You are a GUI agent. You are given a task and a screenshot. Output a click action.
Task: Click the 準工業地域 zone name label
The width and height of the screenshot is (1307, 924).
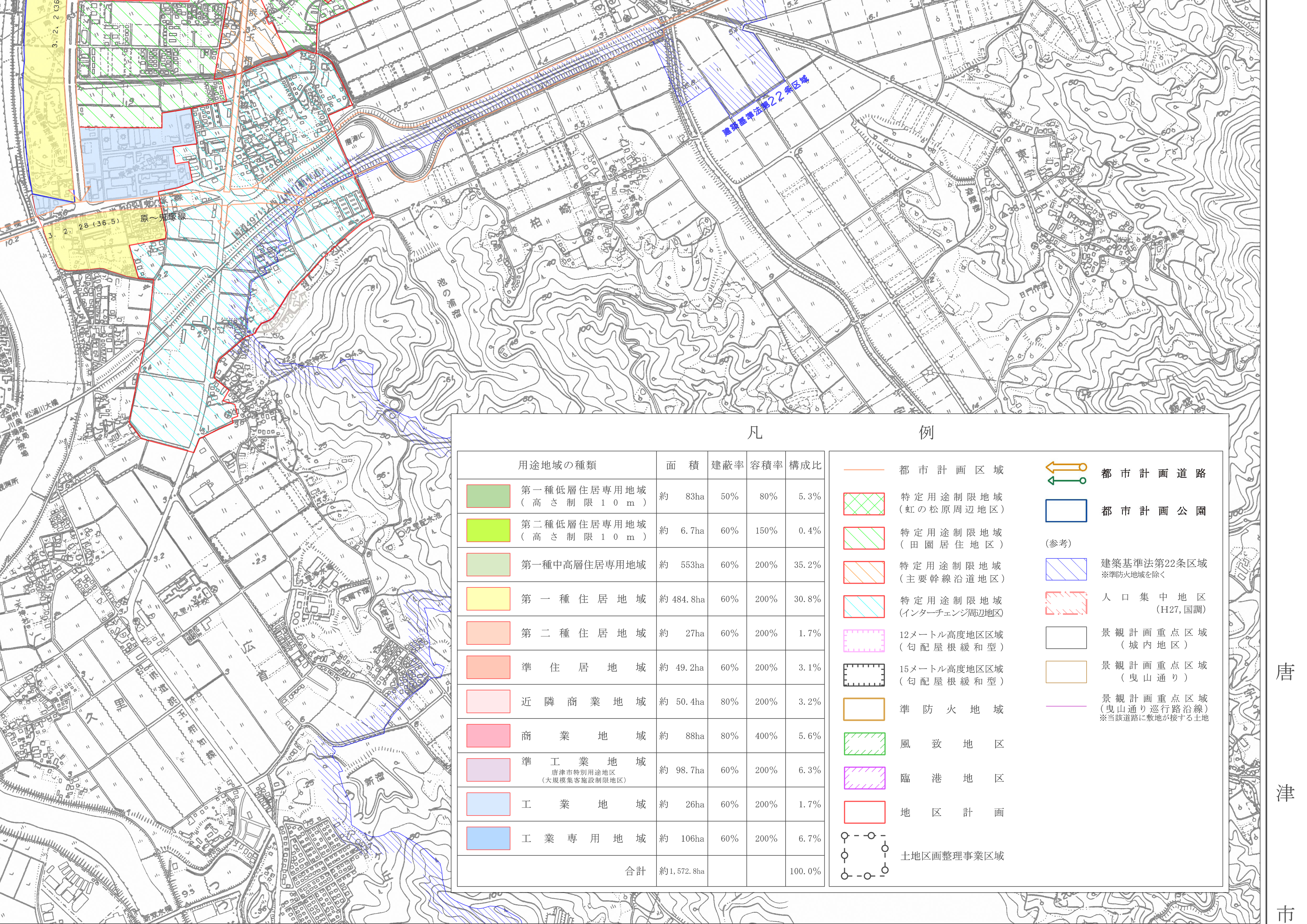coord(584,762)
